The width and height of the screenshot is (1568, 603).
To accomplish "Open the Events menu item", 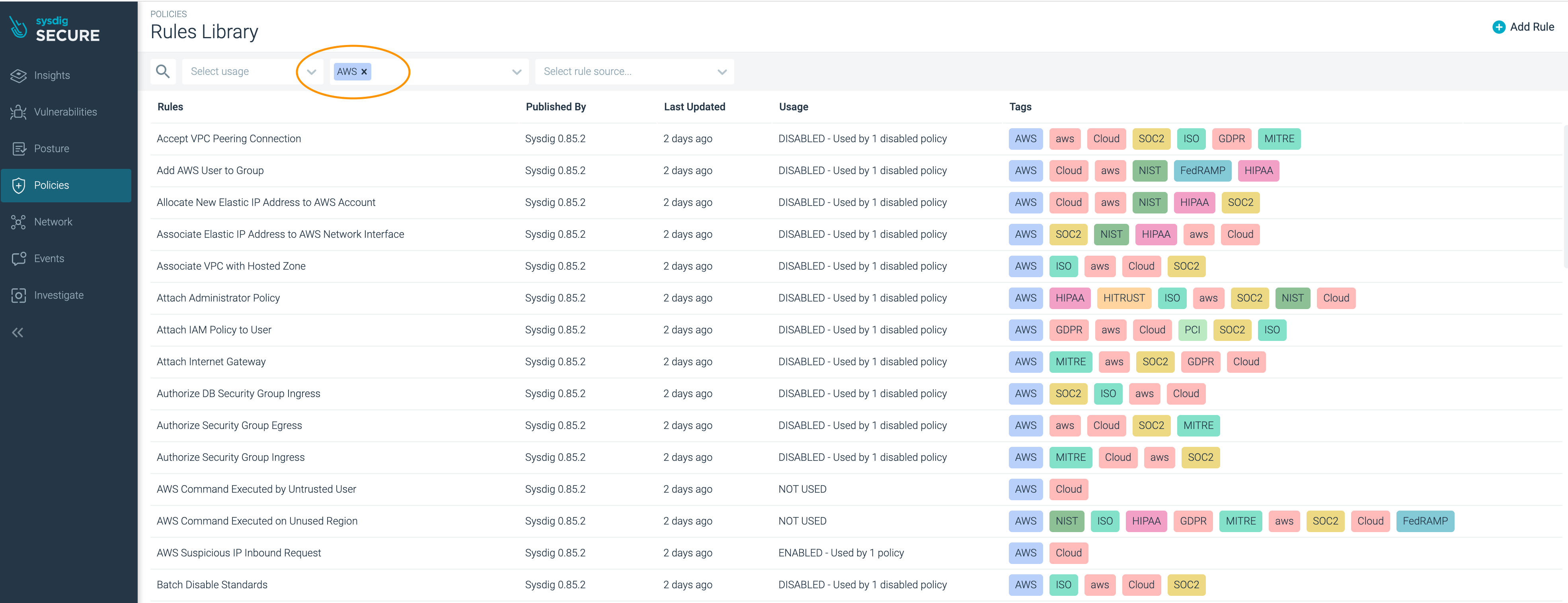I will coord(49,258).
